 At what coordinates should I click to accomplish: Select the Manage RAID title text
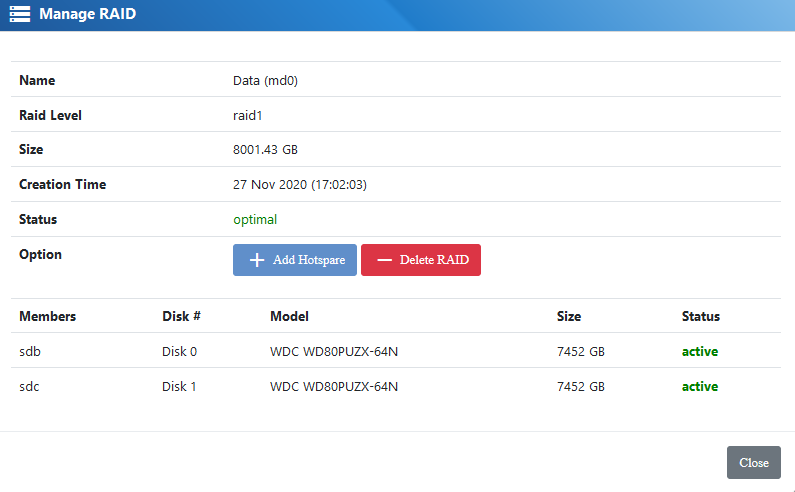(87, 14)
